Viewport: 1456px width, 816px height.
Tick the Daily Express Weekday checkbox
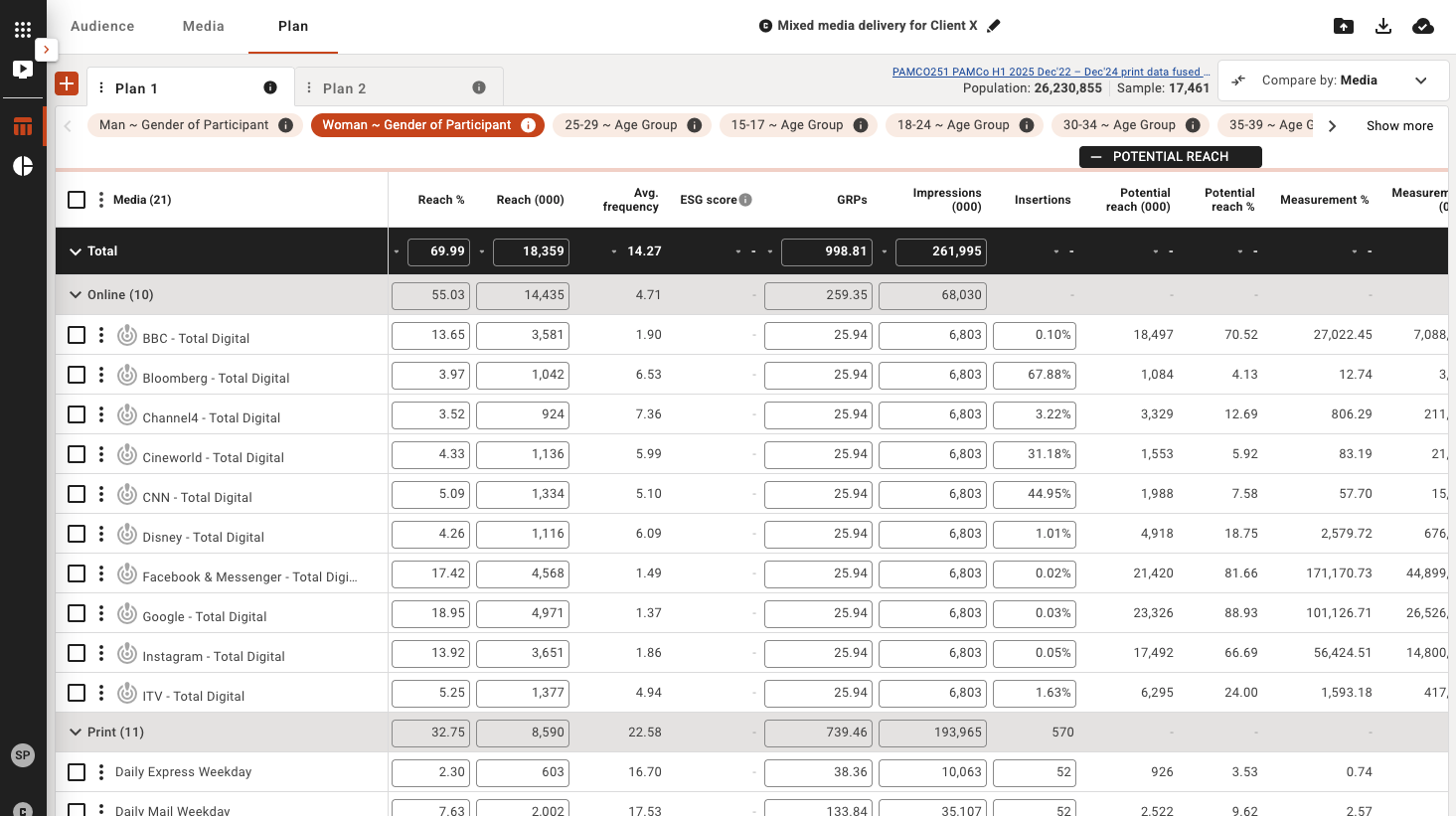(77, 772)
